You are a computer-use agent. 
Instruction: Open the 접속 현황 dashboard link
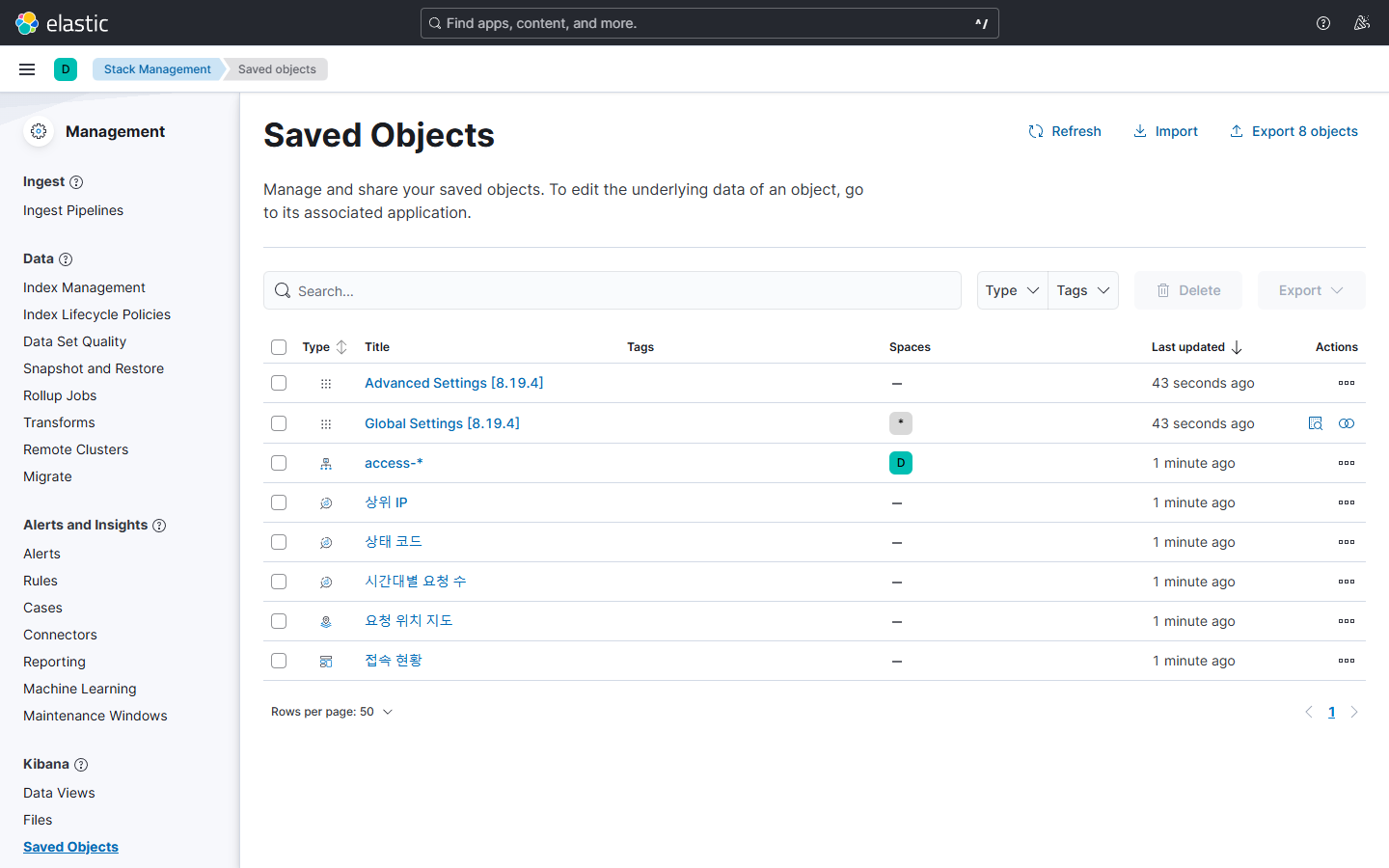tap(394, 661)
